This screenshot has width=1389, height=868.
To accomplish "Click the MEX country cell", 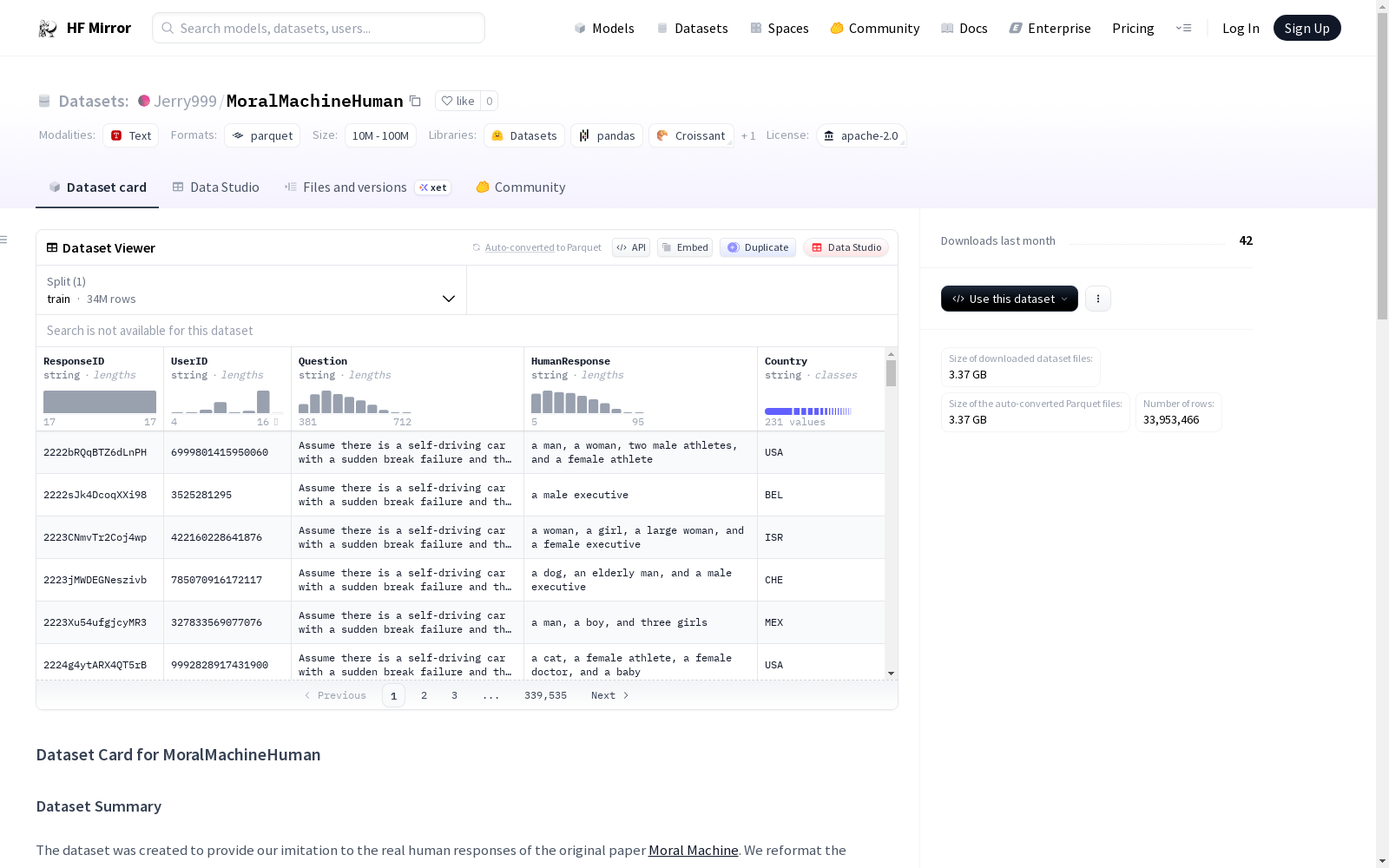I will pyautogui.click(x=821, y=622).
